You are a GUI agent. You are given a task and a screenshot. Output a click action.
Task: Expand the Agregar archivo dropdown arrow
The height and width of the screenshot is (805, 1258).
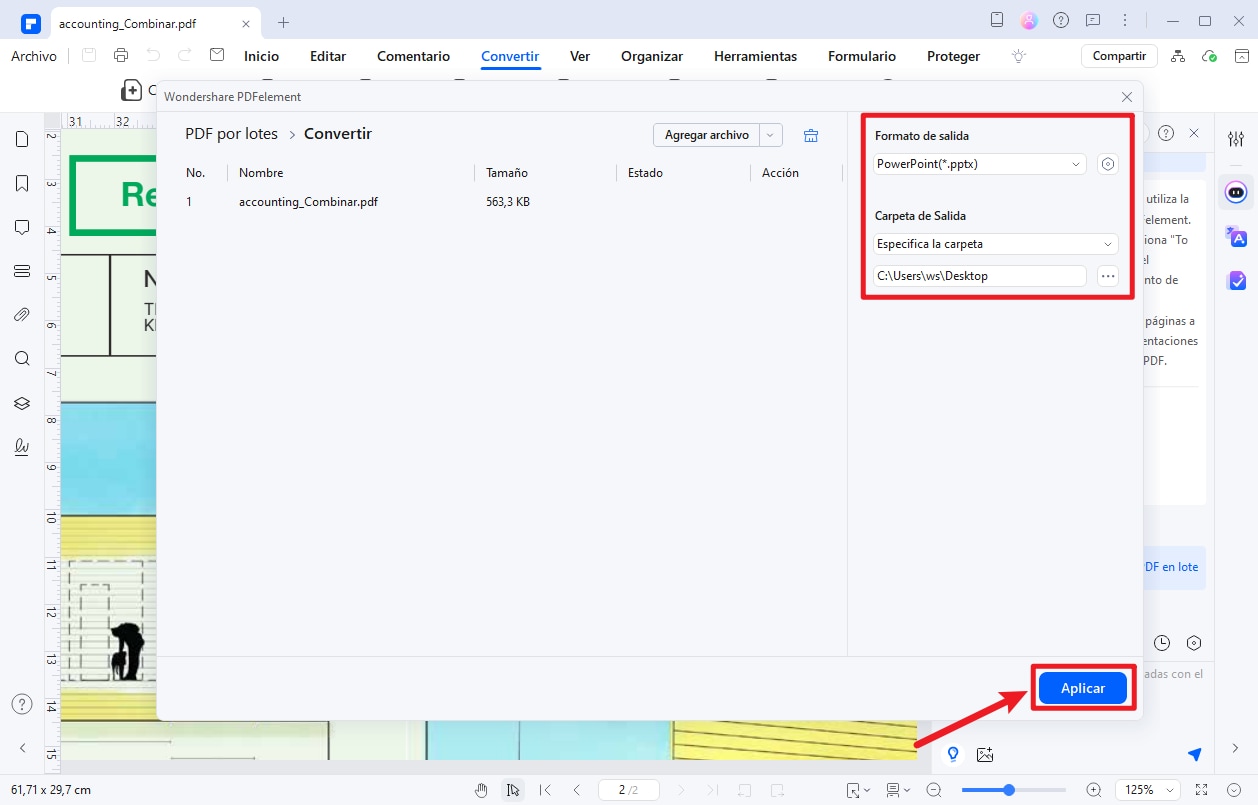pyautogui.click(x=771, y=135)
